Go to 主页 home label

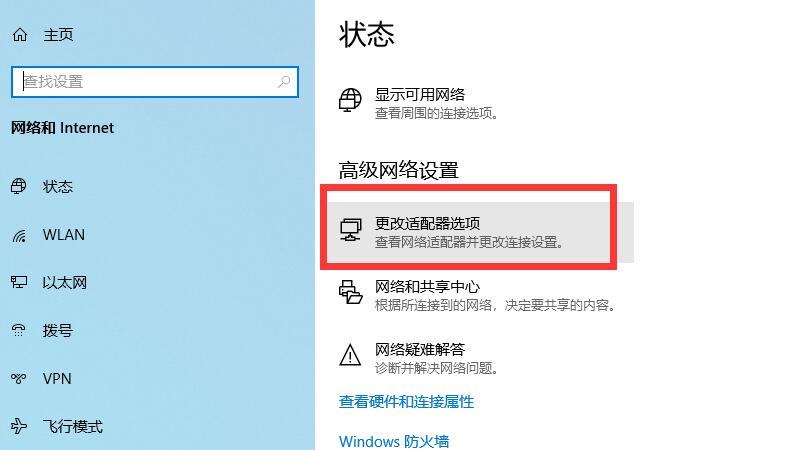tap(58, 35)
